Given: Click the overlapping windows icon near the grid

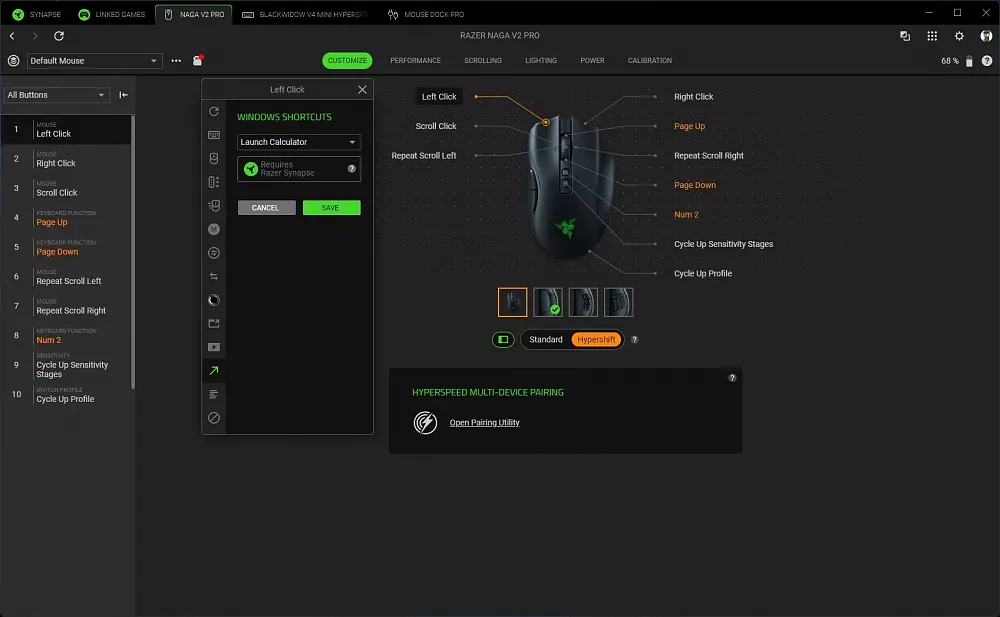Looking at the screenshot, I should [x=904, y=36].
